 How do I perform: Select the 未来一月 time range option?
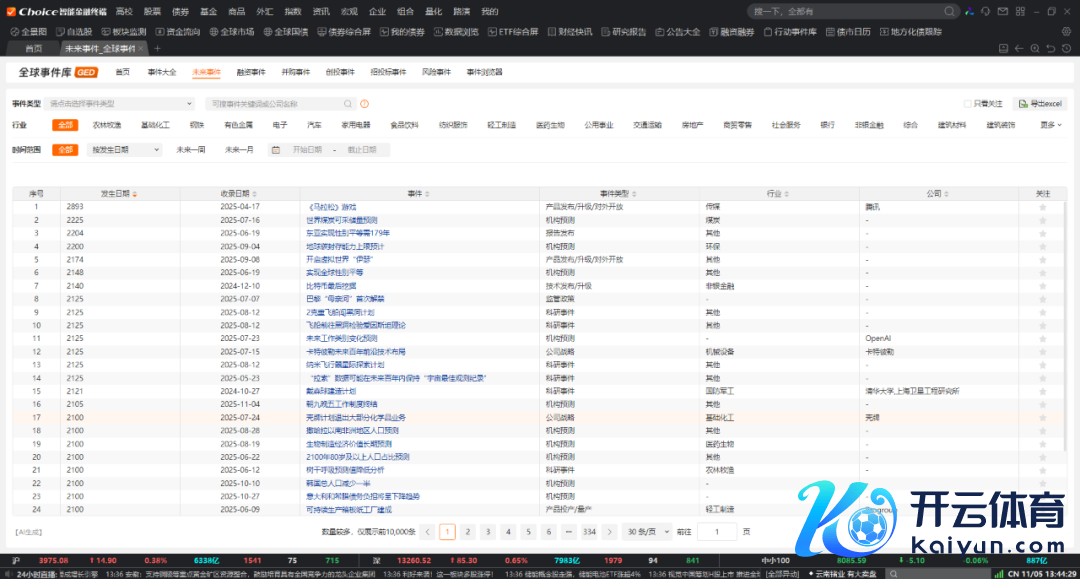[239, 150]
